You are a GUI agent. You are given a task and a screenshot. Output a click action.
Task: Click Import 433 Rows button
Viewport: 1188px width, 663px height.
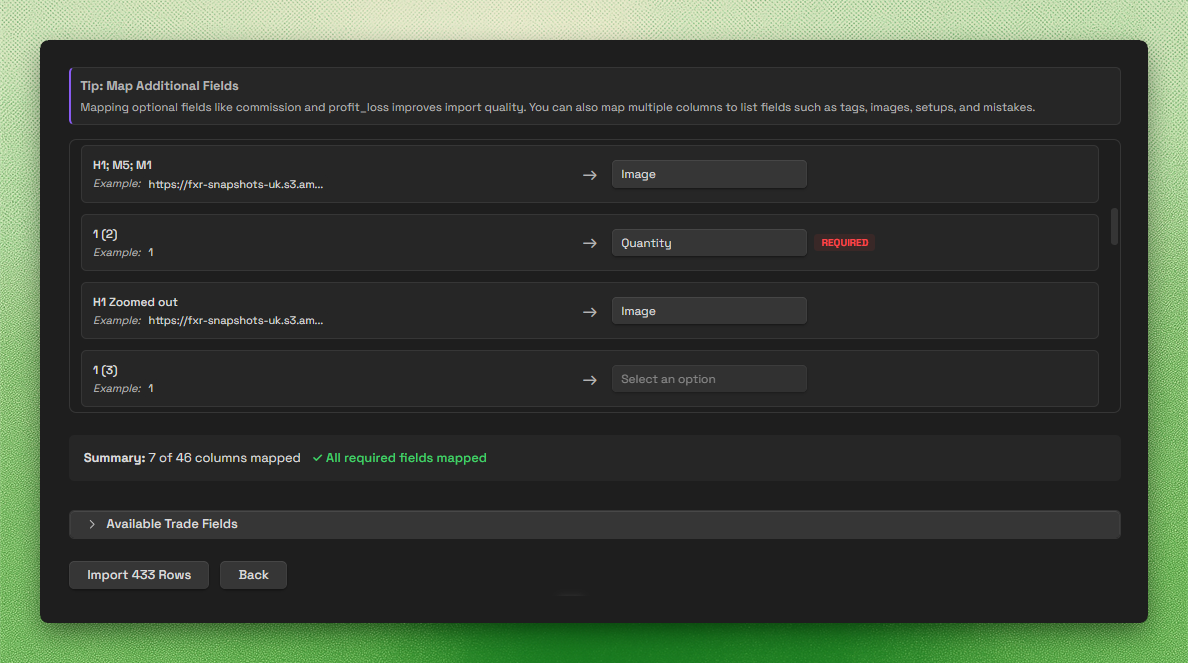(139, 575)
